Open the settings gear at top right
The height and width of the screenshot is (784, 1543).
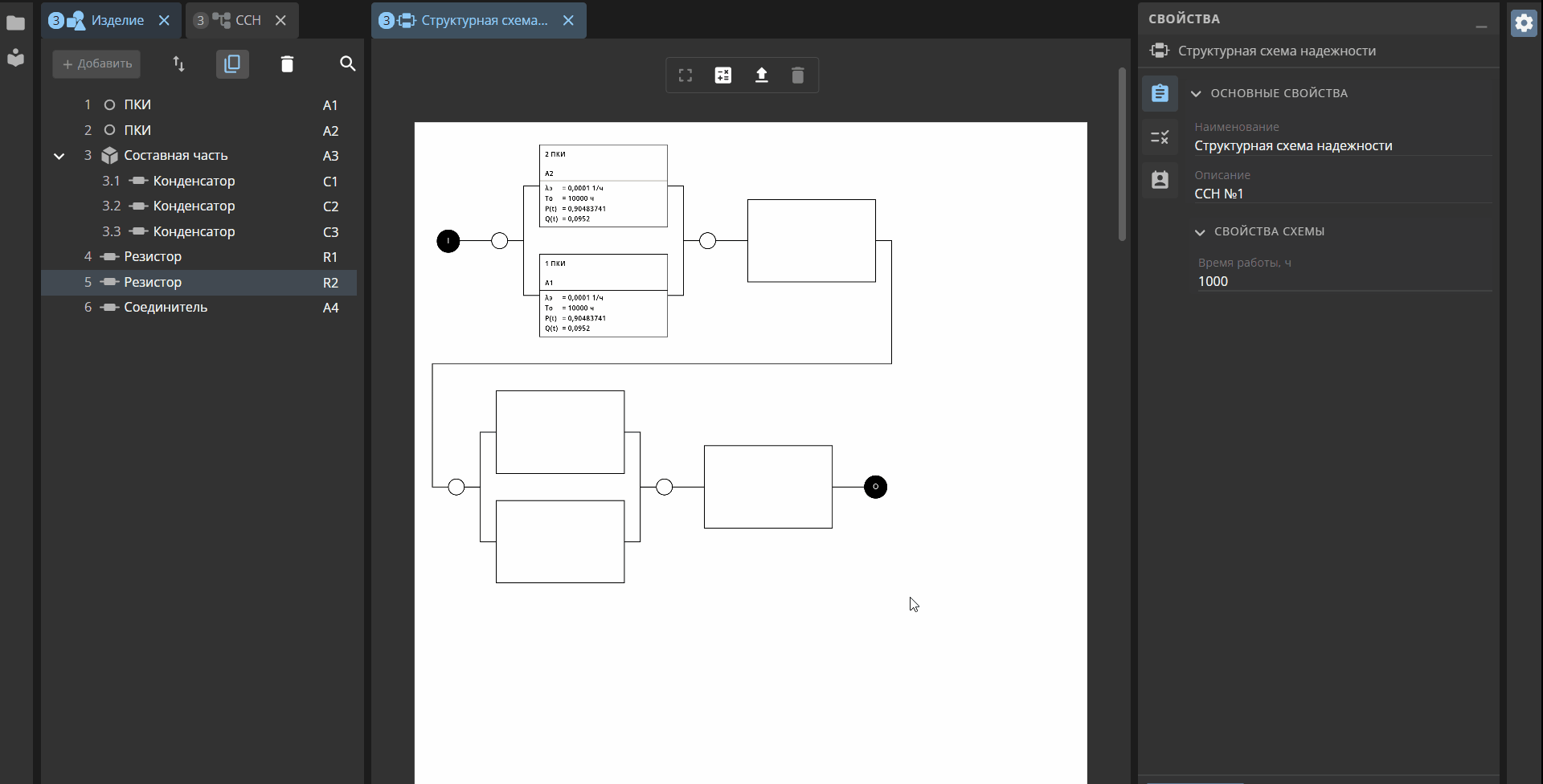[x=1524, y=22]
